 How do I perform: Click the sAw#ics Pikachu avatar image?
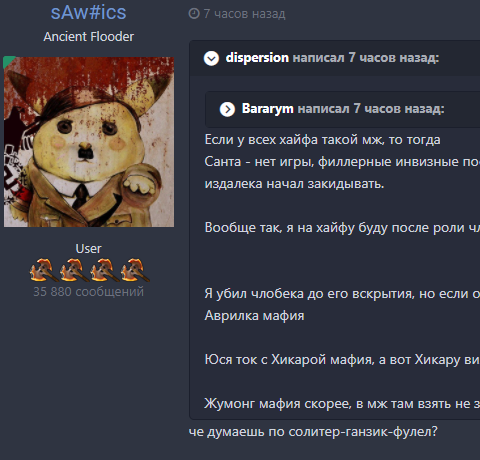click(89, 142)
